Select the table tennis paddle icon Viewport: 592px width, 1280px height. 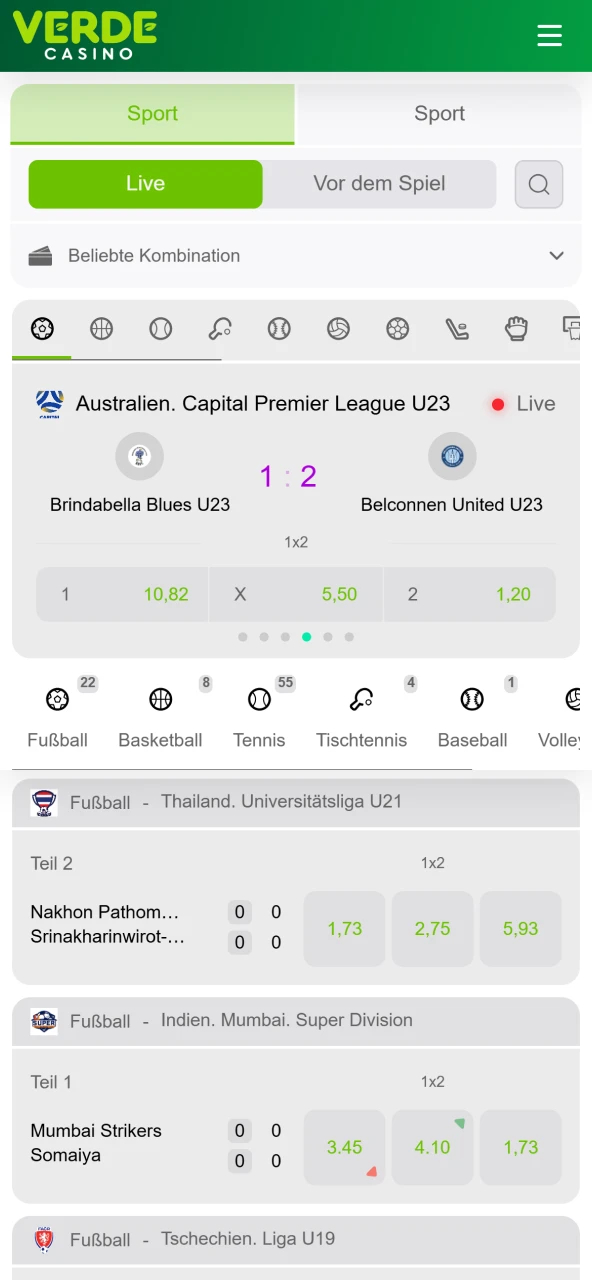coord(220,329)
